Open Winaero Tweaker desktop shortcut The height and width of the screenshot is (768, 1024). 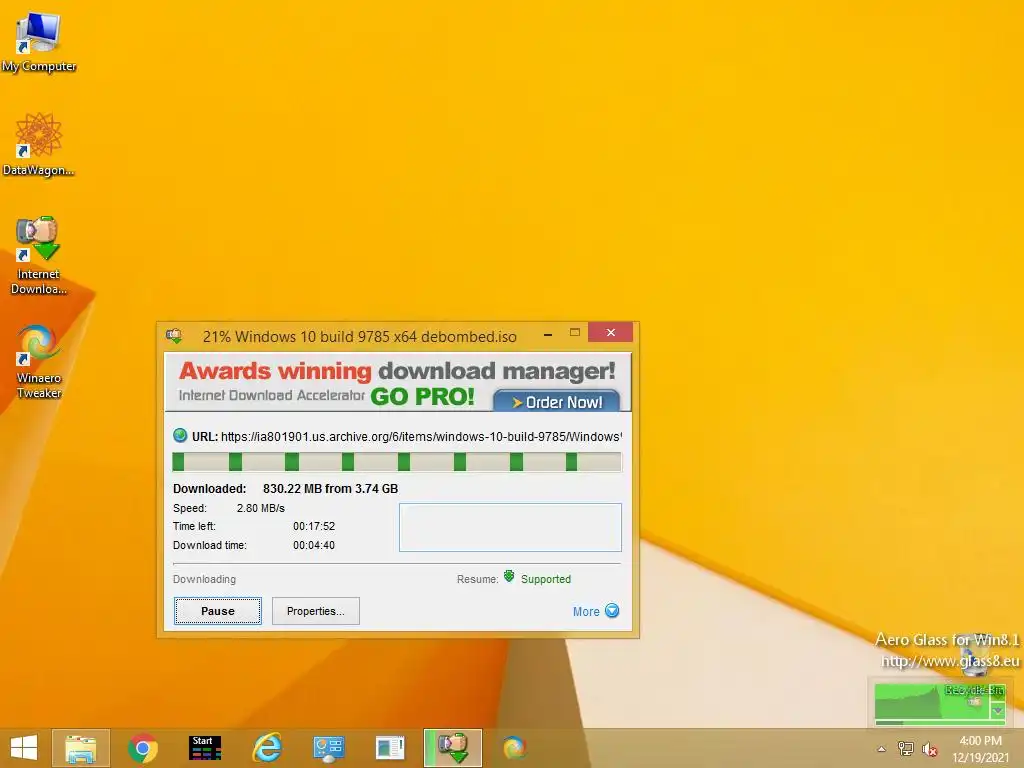coord(39,361)
